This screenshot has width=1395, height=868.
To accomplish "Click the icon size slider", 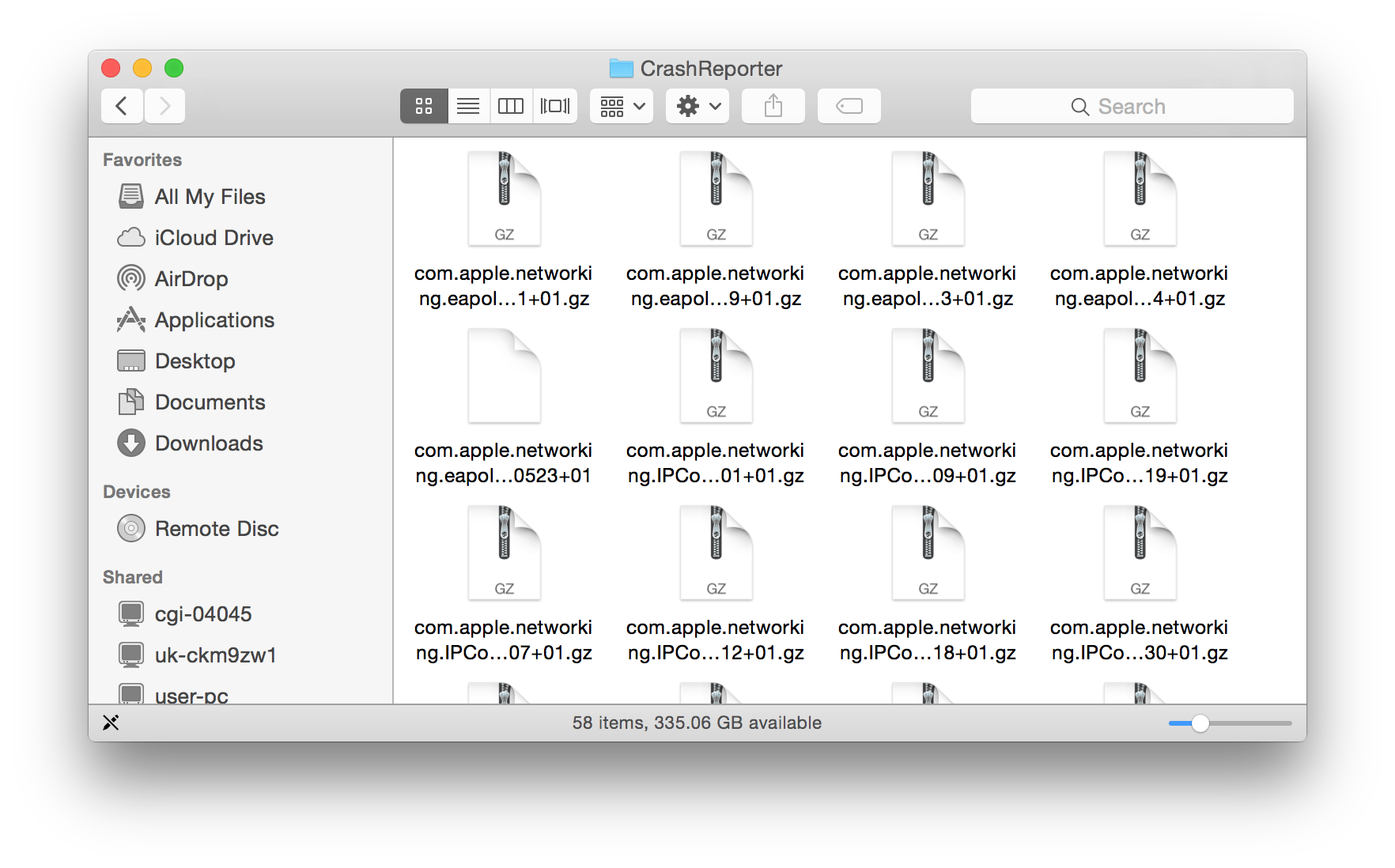I will pos(1230,723).
